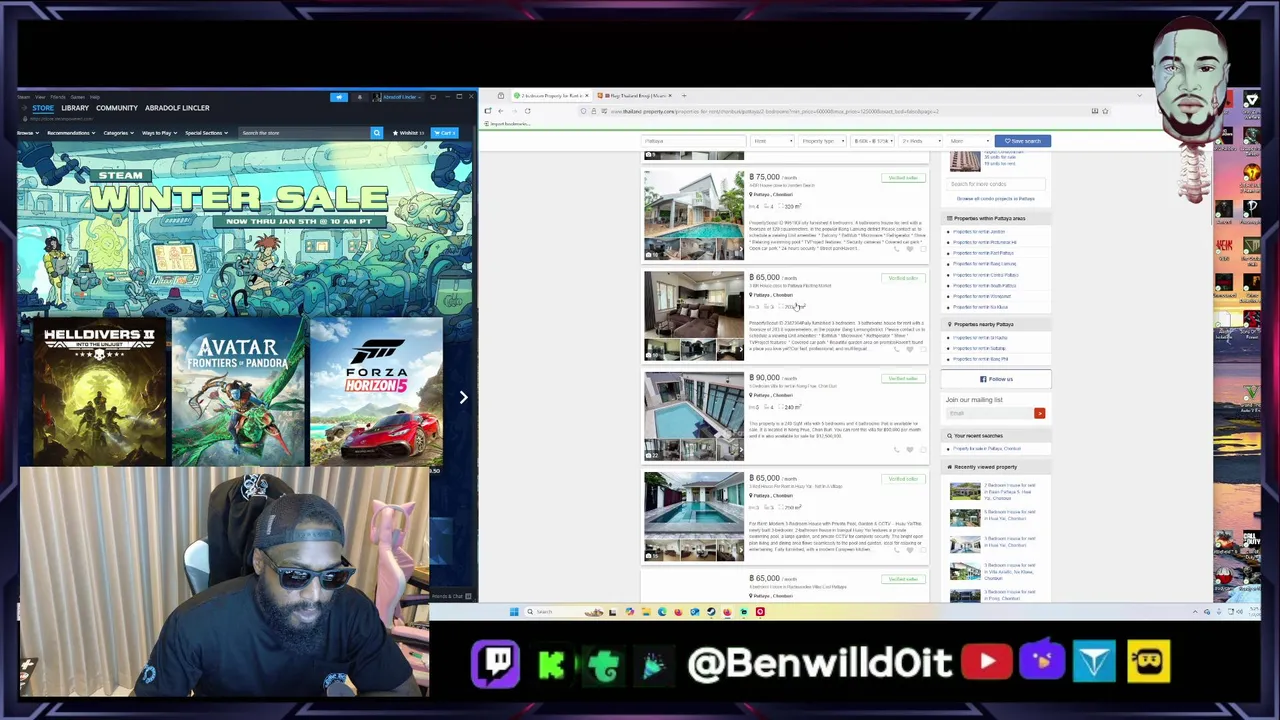Open the Property type dropdown filter
1280x720 pixels.
(x=822, y=141)
